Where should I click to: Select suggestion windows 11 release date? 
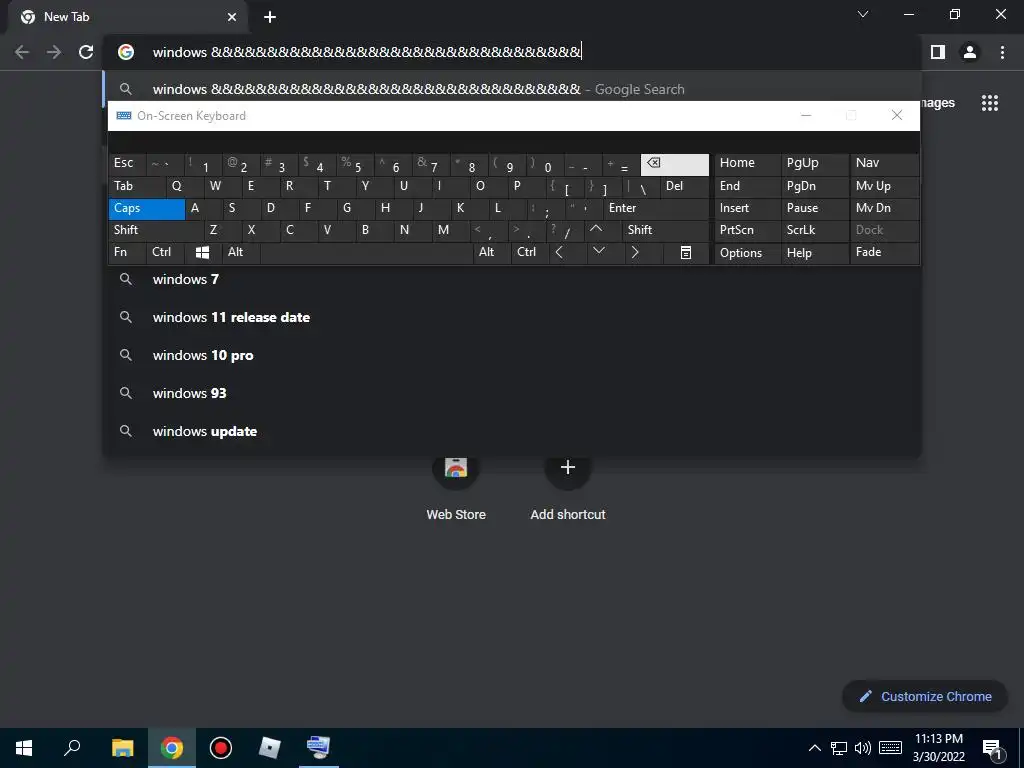tap(513, 317)
